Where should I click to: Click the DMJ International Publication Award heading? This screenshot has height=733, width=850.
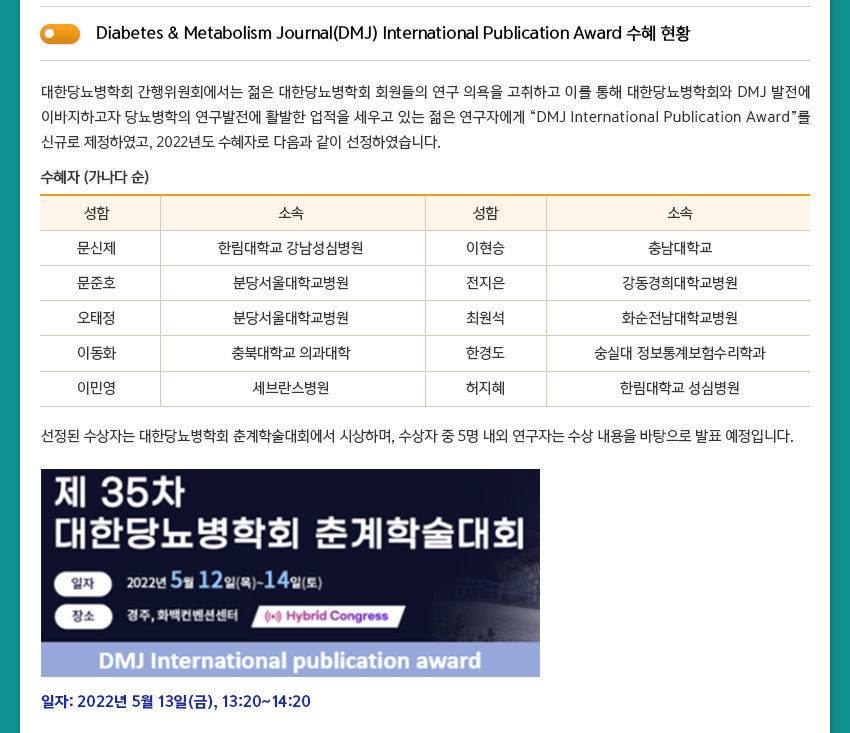click(392, 33)
